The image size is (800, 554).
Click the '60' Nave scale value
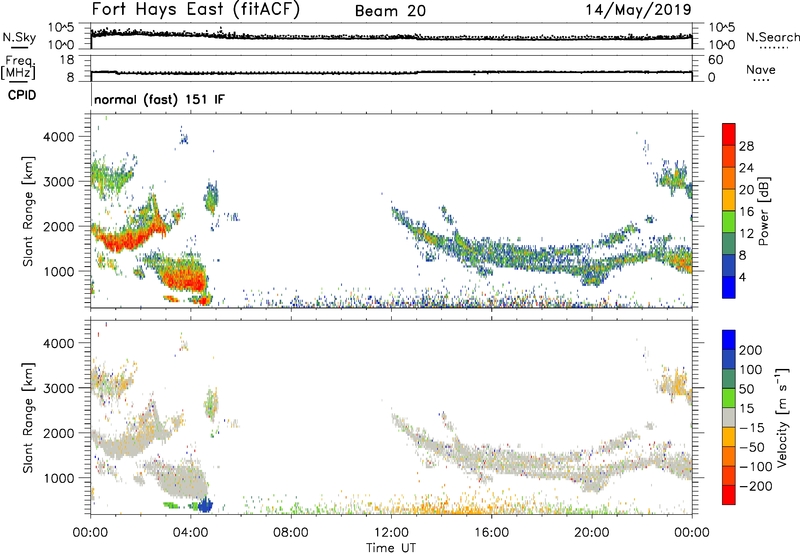tap(716, 60)
